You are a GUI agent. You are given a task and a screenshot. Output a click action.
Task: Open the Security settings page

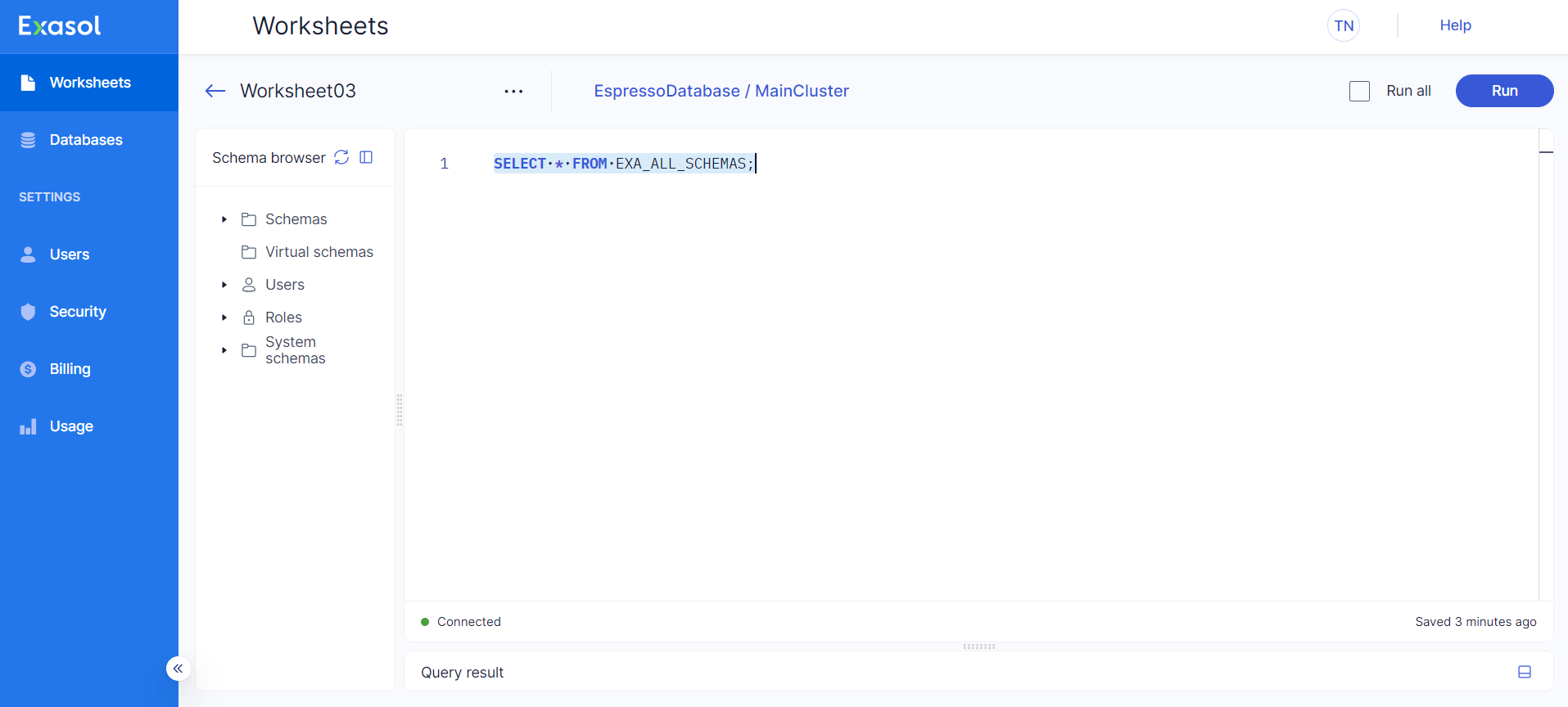77,312
